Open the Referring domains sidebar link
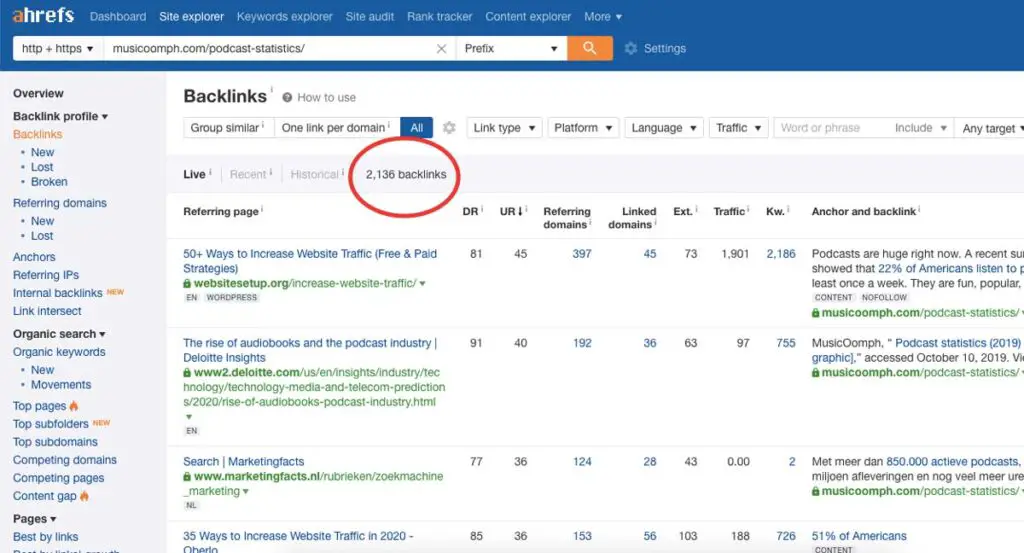The width and height of the screenshot is (1024, 553). point(59,203)
